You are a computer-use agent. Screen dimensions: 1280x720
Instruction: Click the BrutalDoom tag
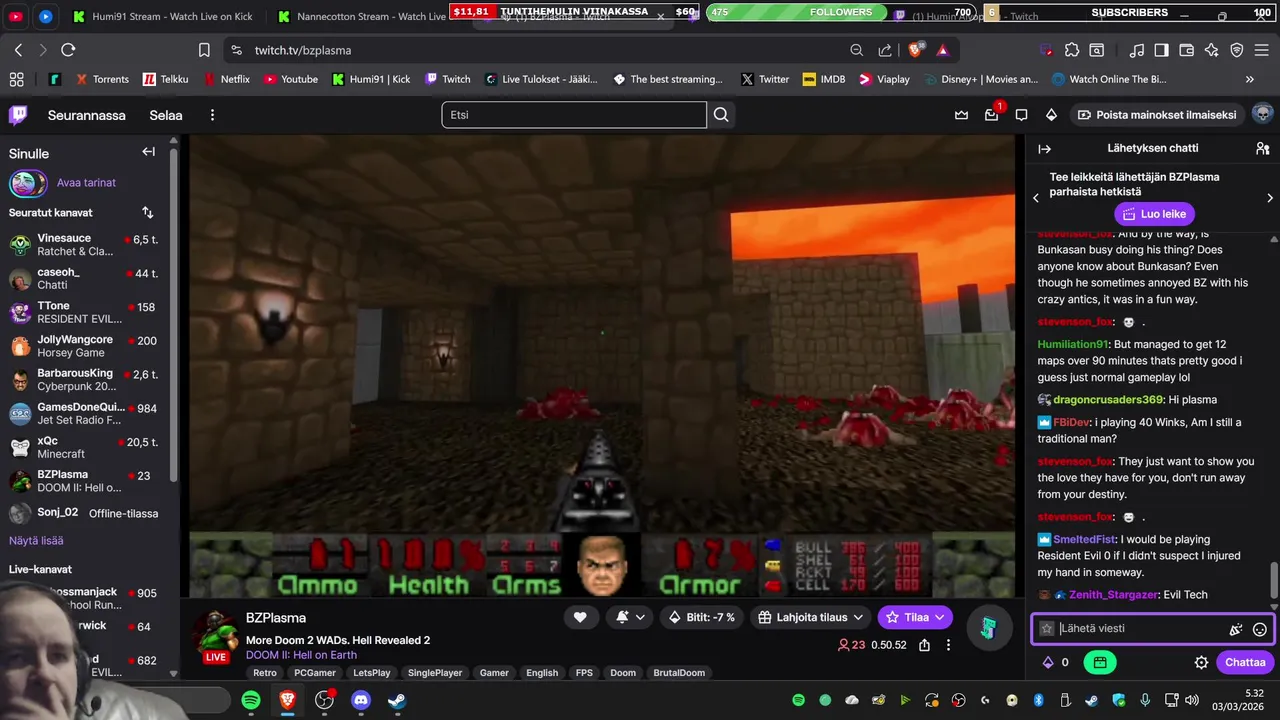point(679,673)
